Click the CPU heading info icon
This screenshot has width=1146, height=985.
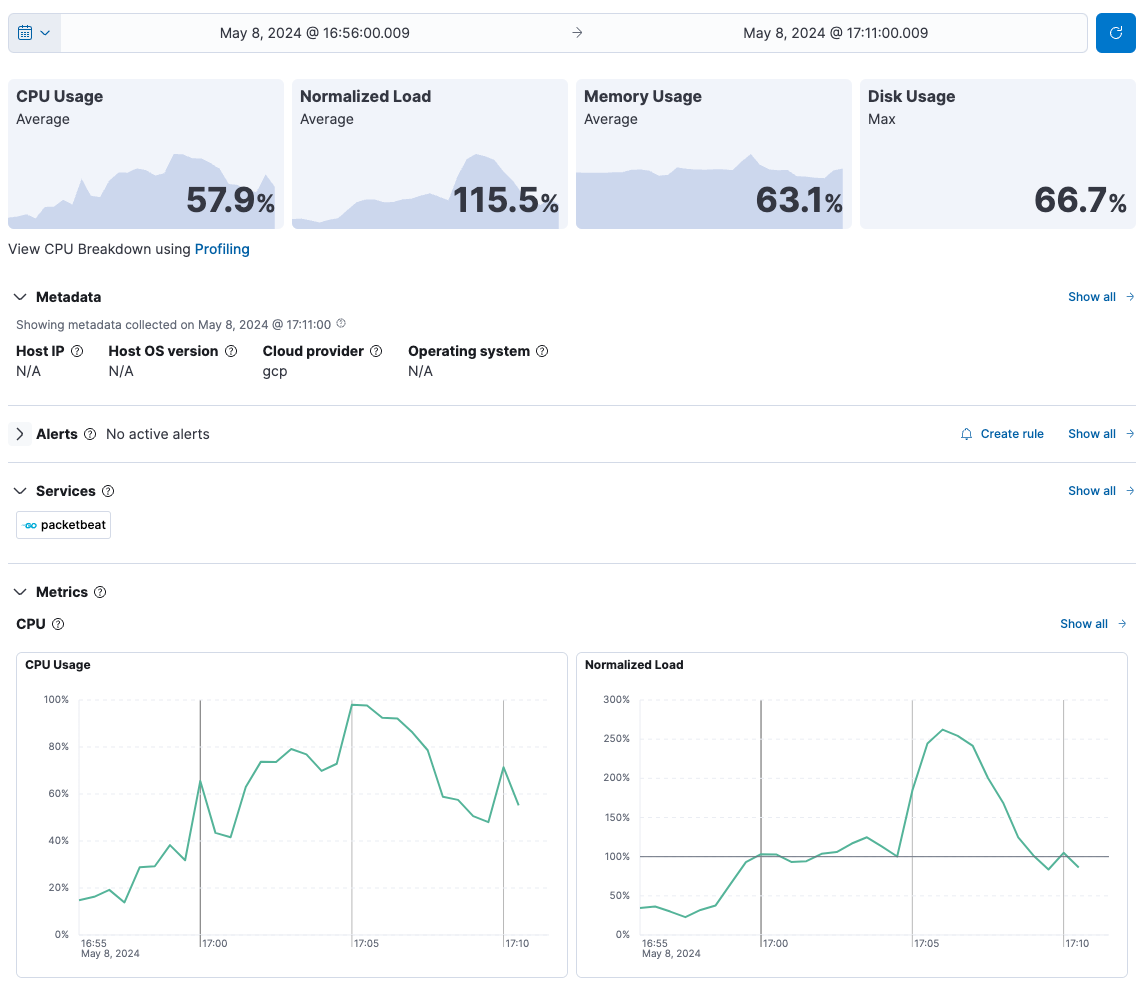pos(58,624)
